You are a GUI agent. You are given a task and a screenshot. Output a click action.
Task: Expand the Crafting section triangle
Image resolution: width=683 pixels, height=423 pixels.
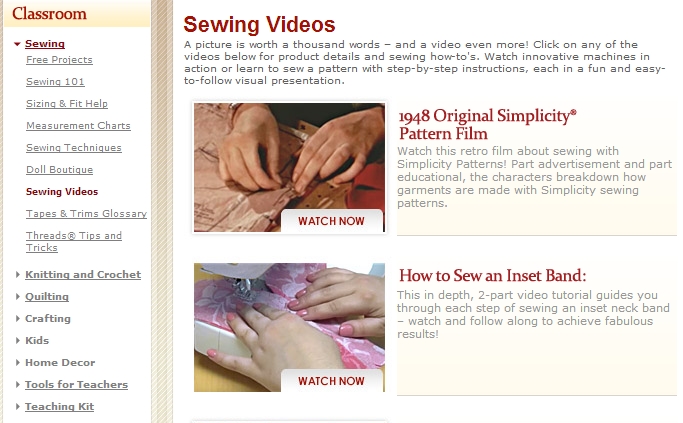click(x=17, y=318)
